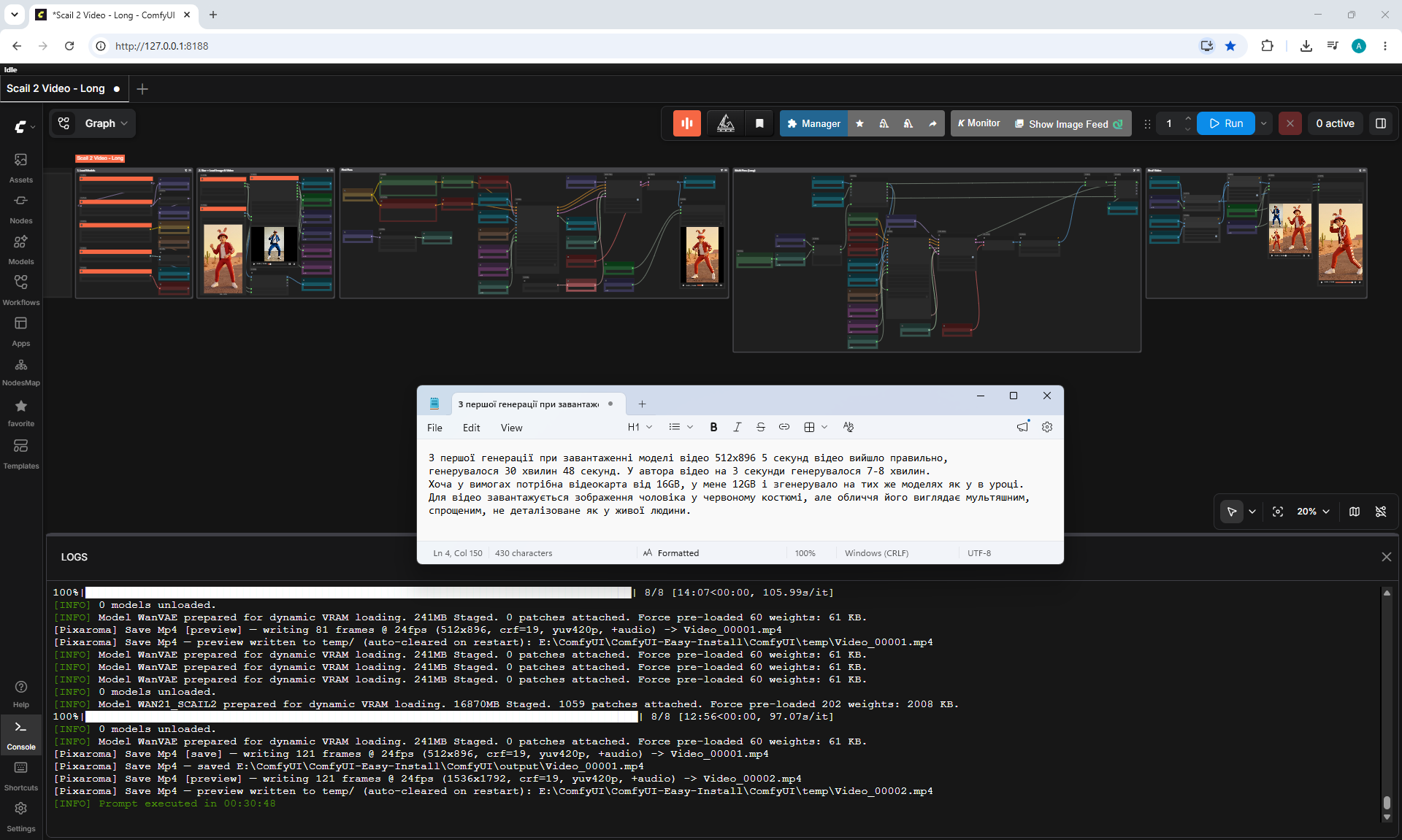This screenshot has height=840, width=1402.
Task: Toggle Show Image Feed
Action: [x=1069, y=123]
